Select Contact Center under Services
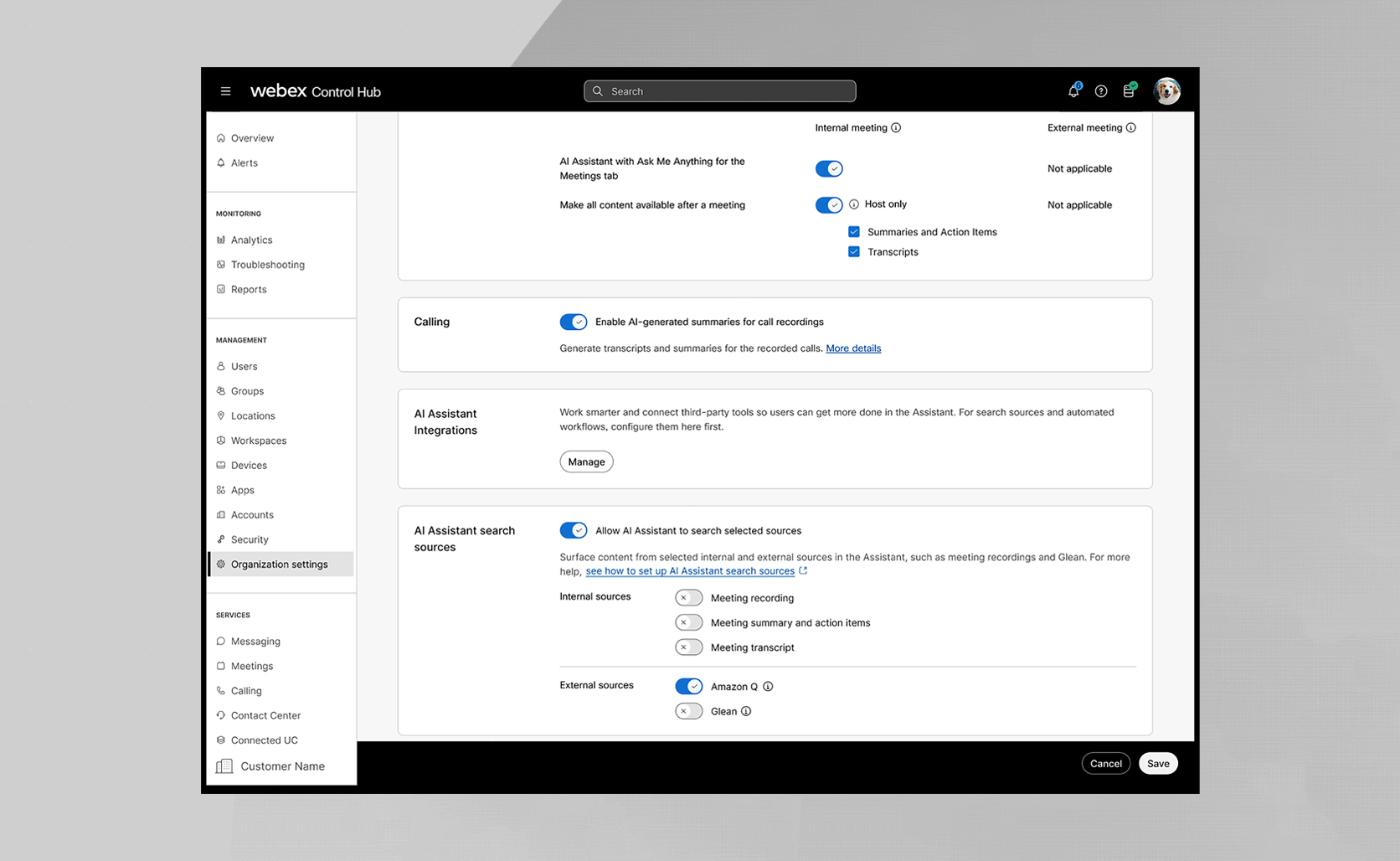1400x861 pixels. (265, 716)
